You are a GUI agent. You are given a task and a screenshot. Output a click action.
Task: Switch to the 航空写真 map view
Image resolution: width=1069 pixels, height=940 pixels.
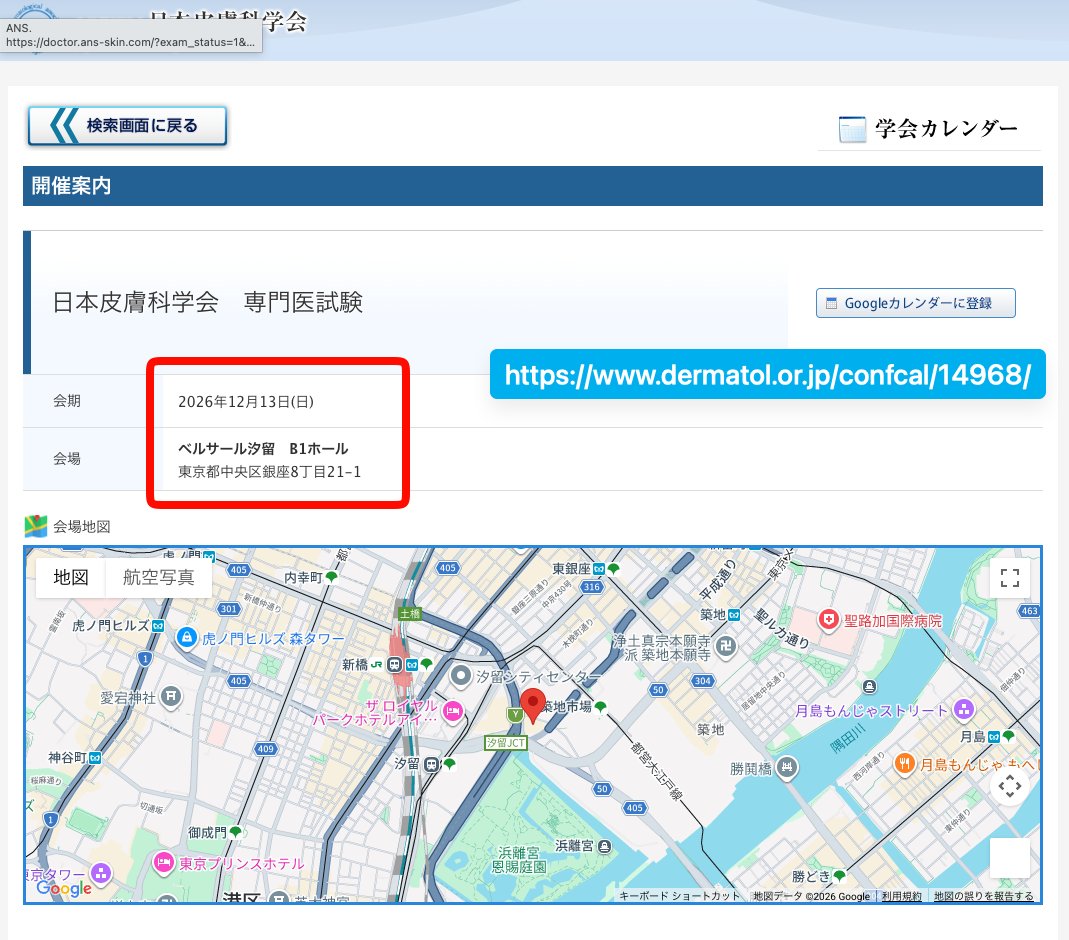pos(158,577)
